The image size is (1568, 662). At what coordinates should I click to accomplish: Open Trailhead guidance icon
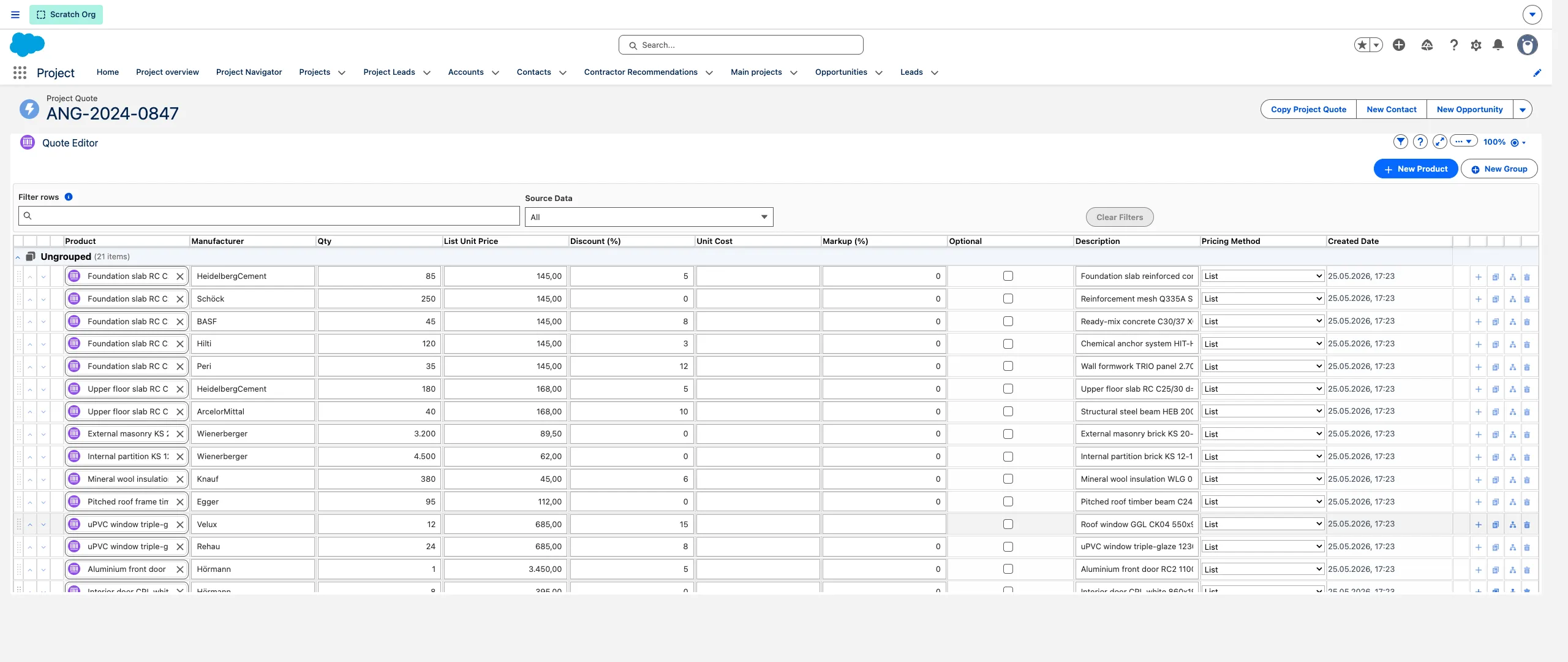[1427, 45]
